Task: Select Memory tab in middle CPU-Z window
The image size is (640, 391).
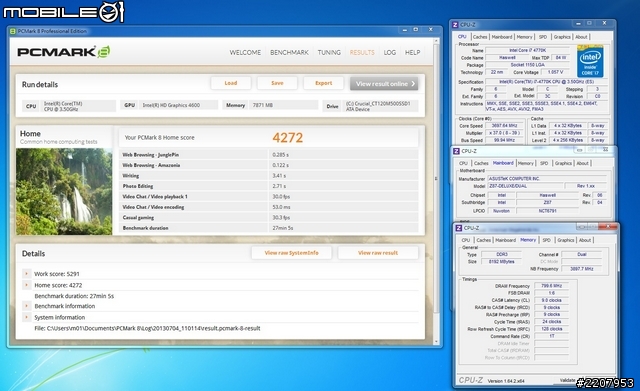Action: tap(526, 163)
